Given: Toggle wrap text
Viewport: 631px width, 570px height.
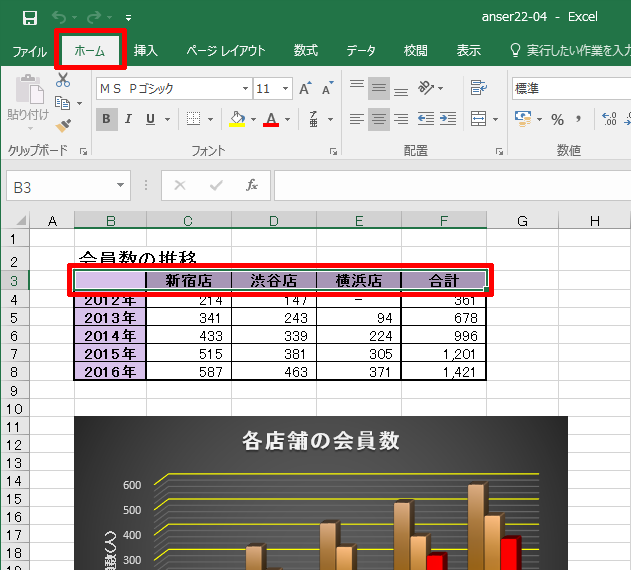Looking at the screenshot, I should pos(478,88).
